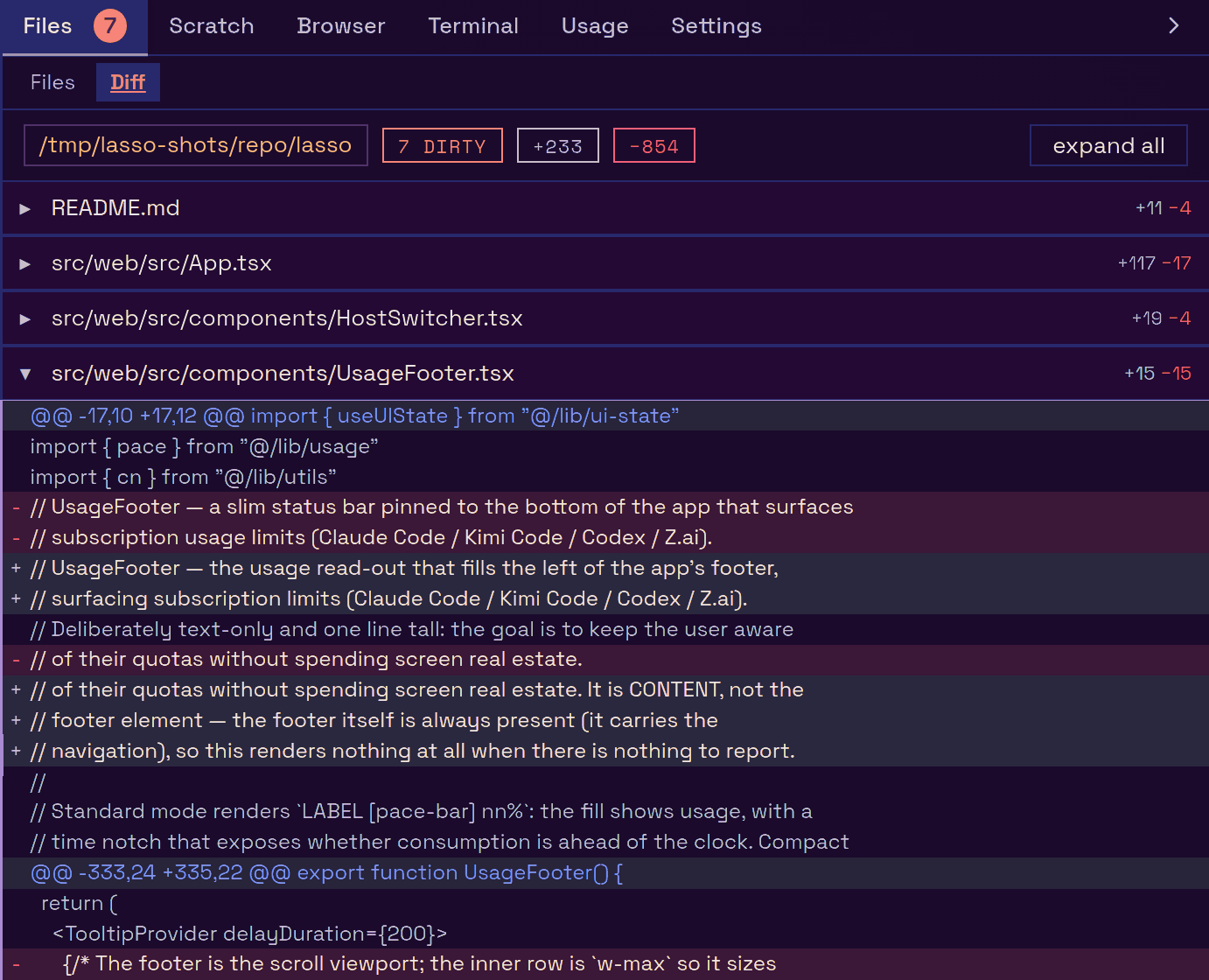Click added line '// footer element — the footer itself'
Image resolution: width=1209 pixels, height=980 pixels.
pos(605,720)
